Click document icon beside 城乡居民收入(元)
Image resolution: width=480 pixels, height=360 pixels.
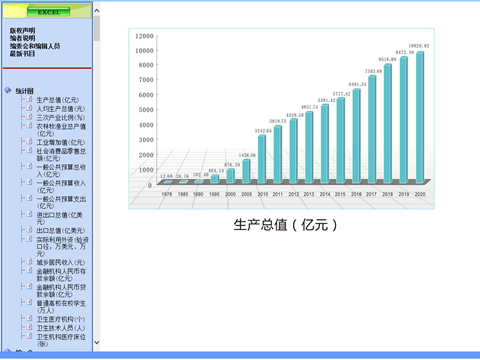click(x=29, y=261)
